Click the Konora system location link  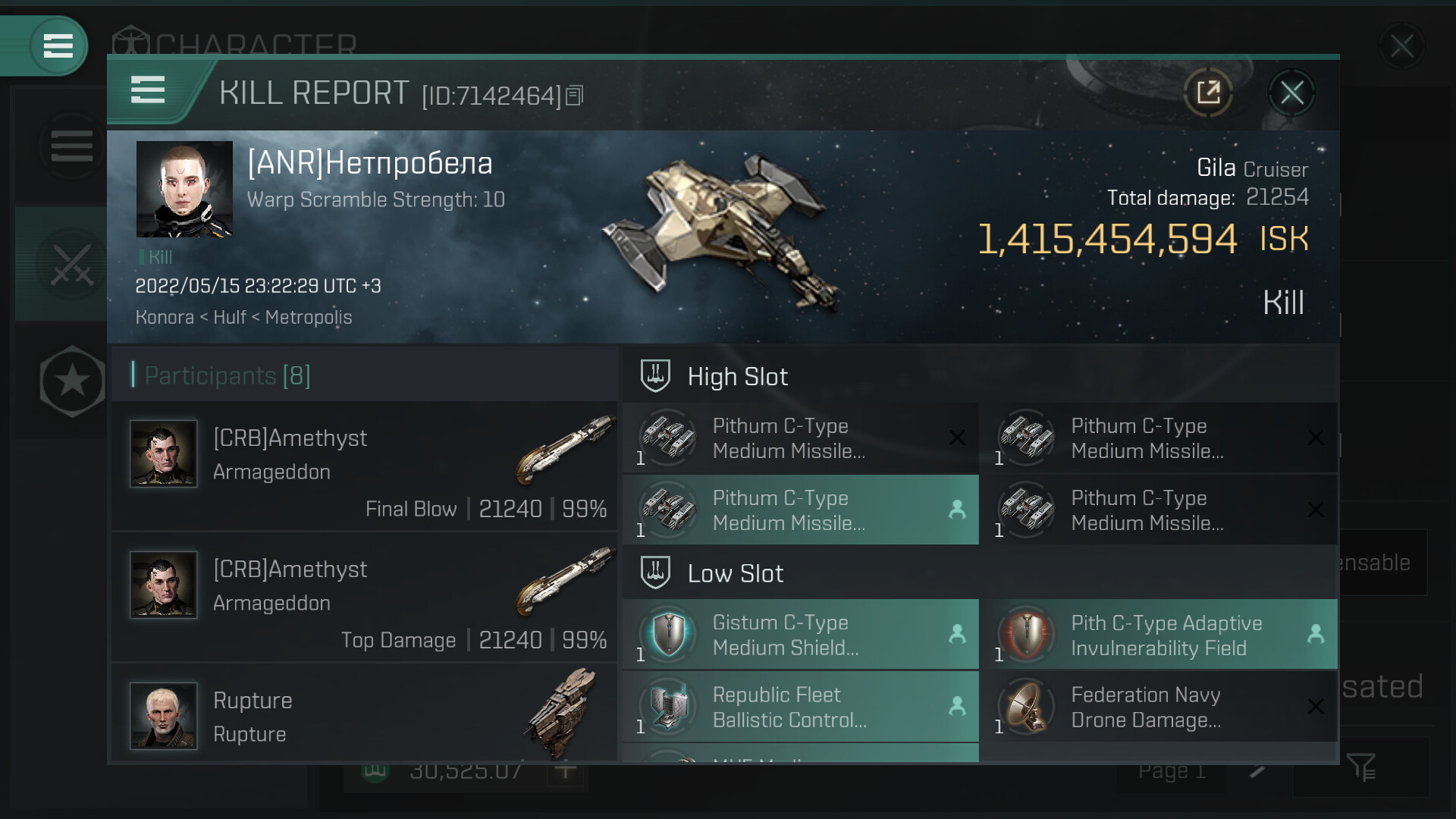165,317
